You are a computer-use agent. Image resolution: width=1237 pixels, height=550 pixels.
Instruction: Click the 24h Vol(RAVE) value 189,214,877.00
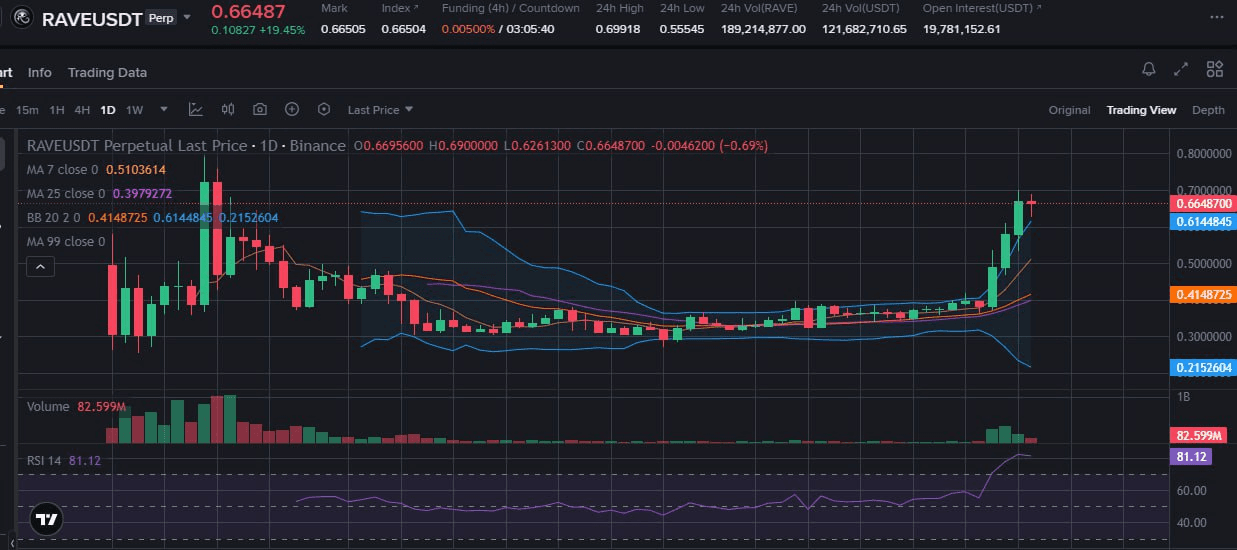[763, 29]
